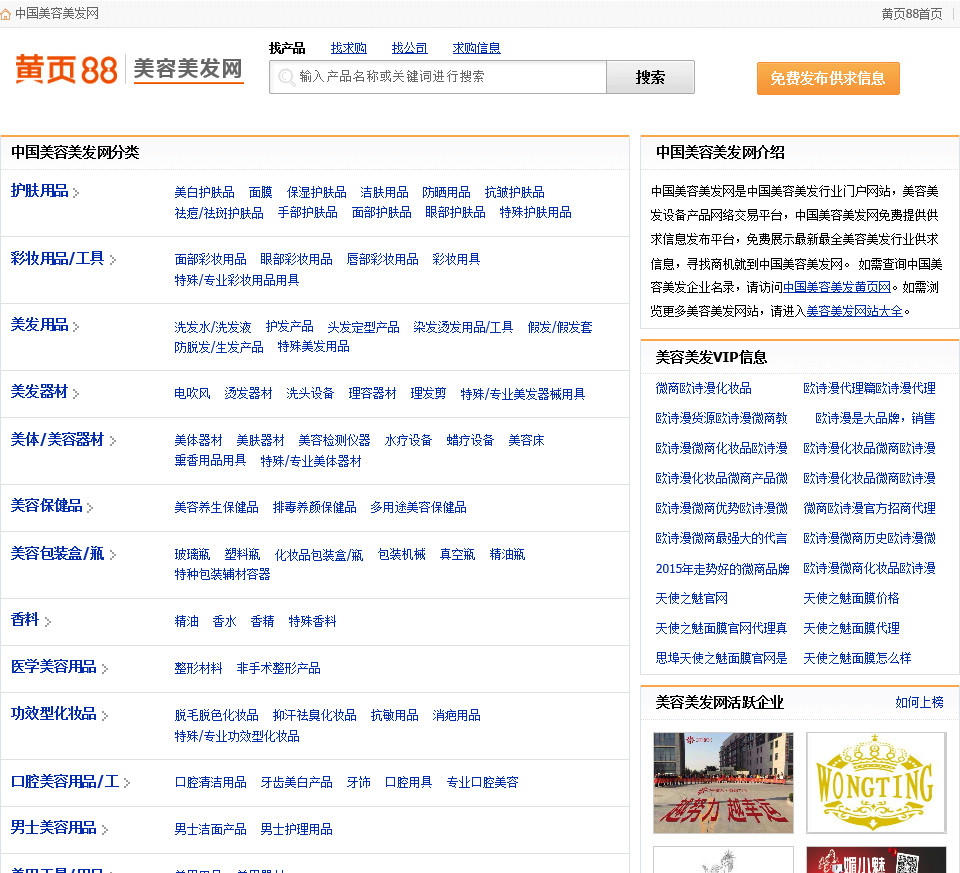960x873 pixels.
Task: Click the arrow next to 彩妆用品/工具
Action: 113,260
